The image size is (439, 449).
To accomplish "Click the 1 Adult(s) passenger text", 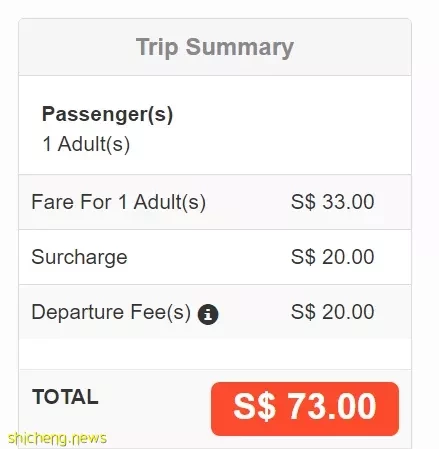I will [86, 144].
